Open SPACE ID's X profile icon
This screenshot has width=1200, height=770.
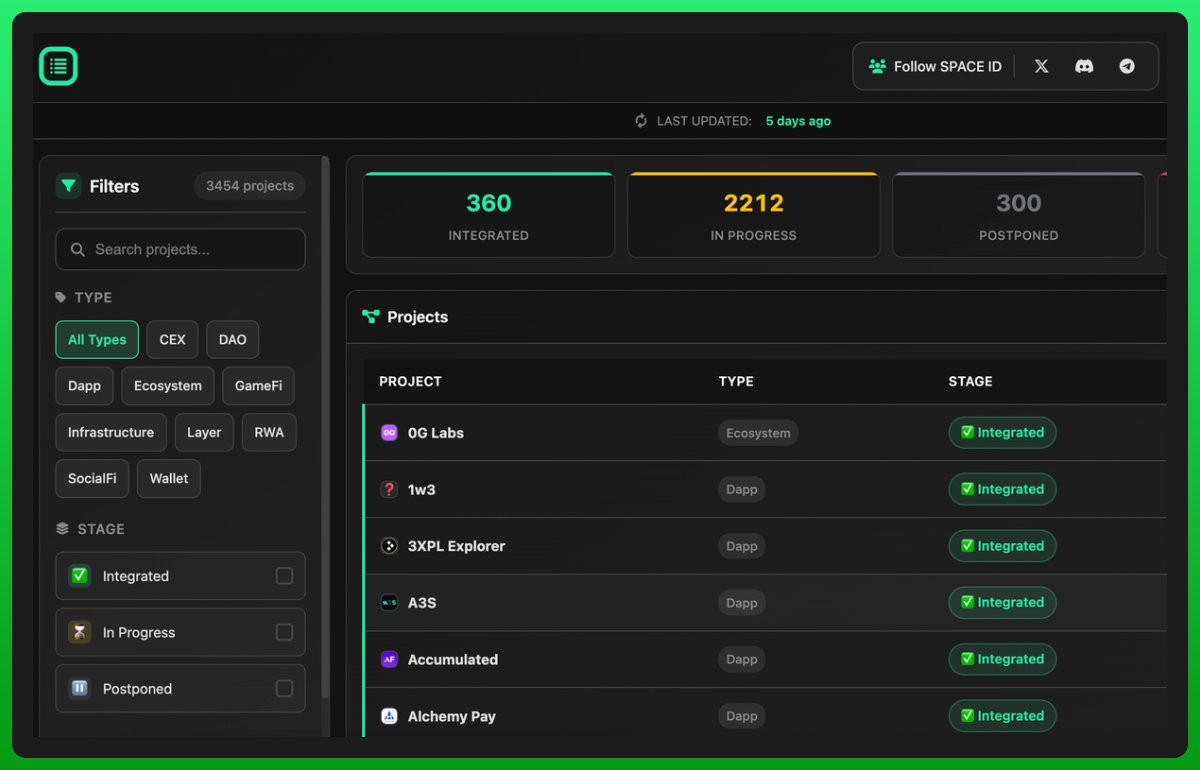pyautogui.click(x=1041, y=66)
